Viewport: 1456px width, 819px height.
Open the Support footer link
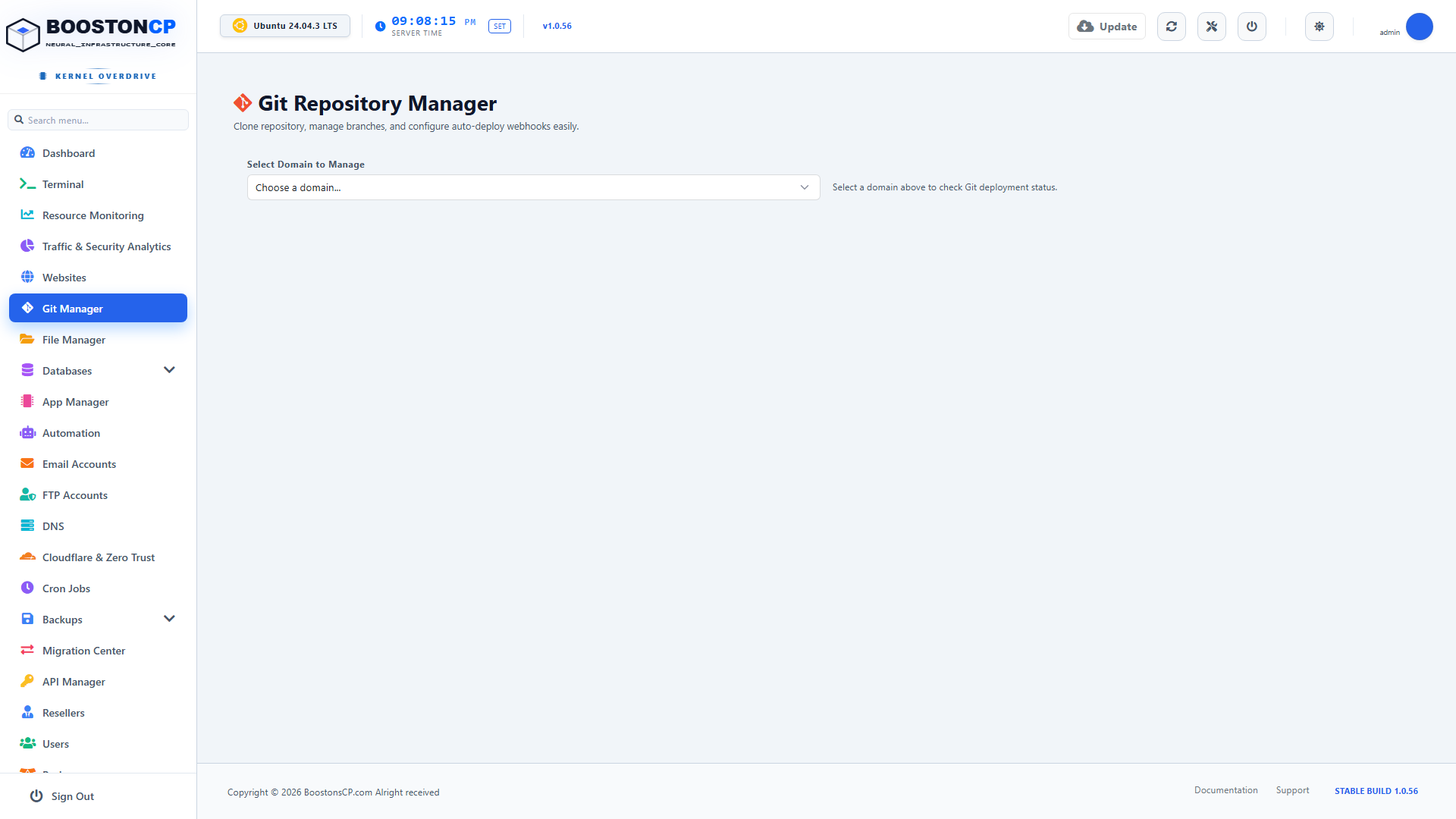[x=1292, y=790]
